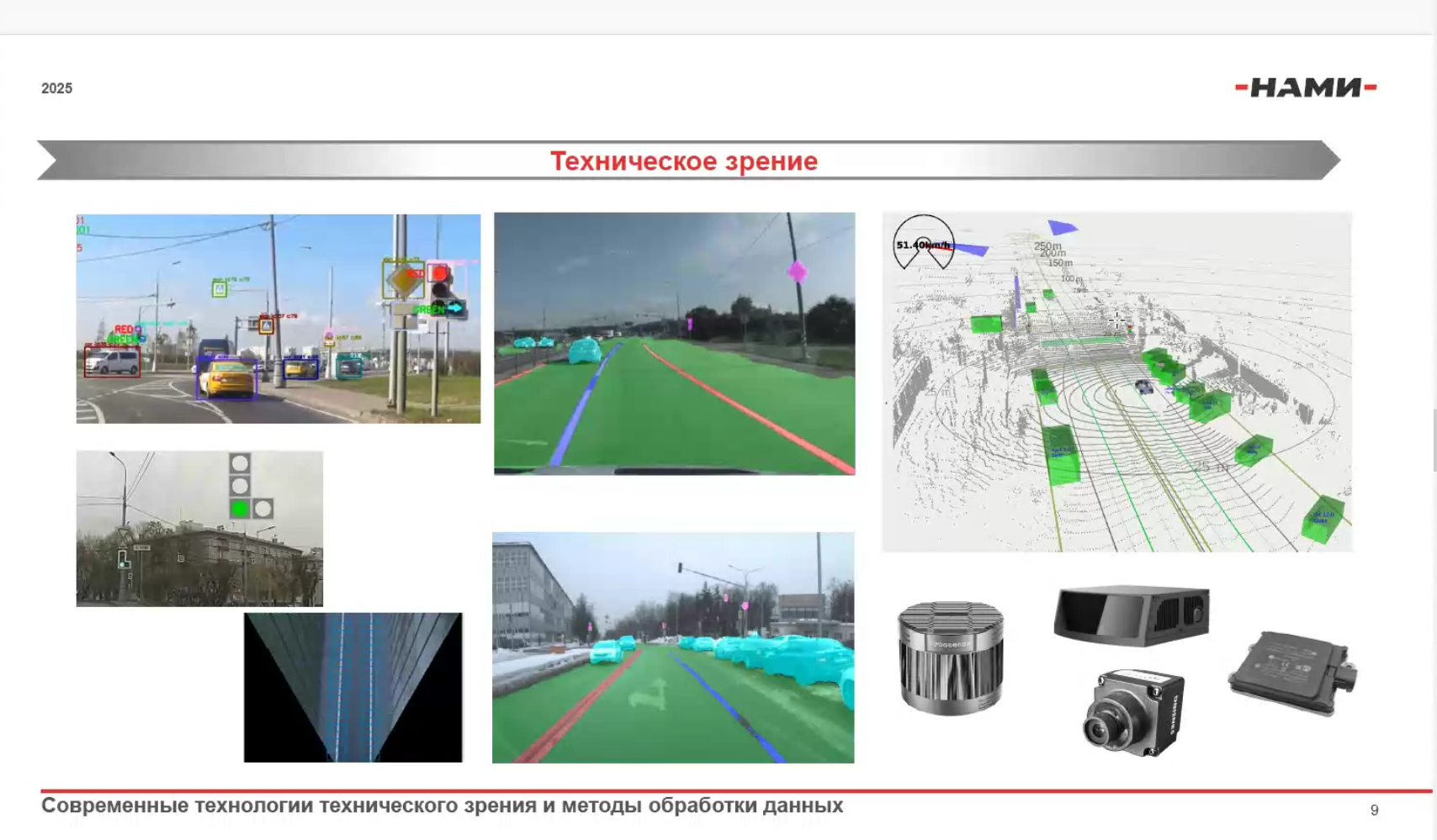This screenshot has height=840, width=1437.
Task: Select the black box-shaped lidar sensor
Action: (1131, 615)
